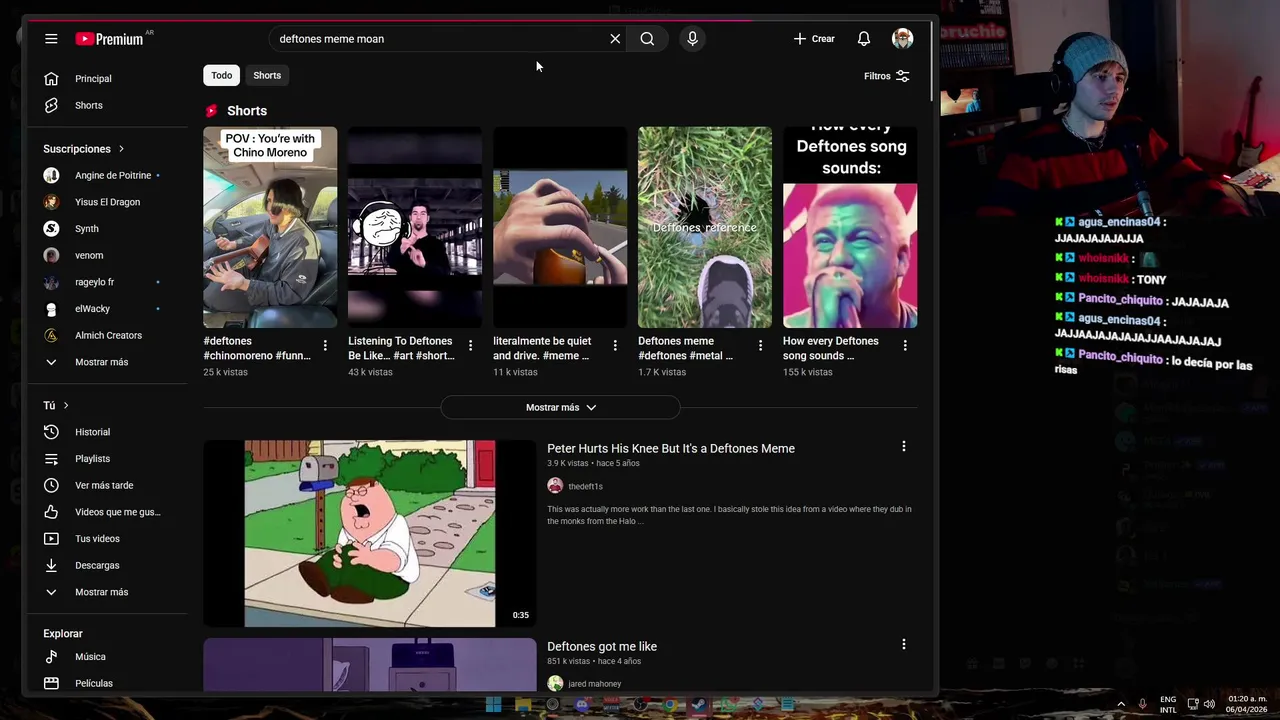
Task: Open the jared mahoney channel link
Action: [594, 684]
